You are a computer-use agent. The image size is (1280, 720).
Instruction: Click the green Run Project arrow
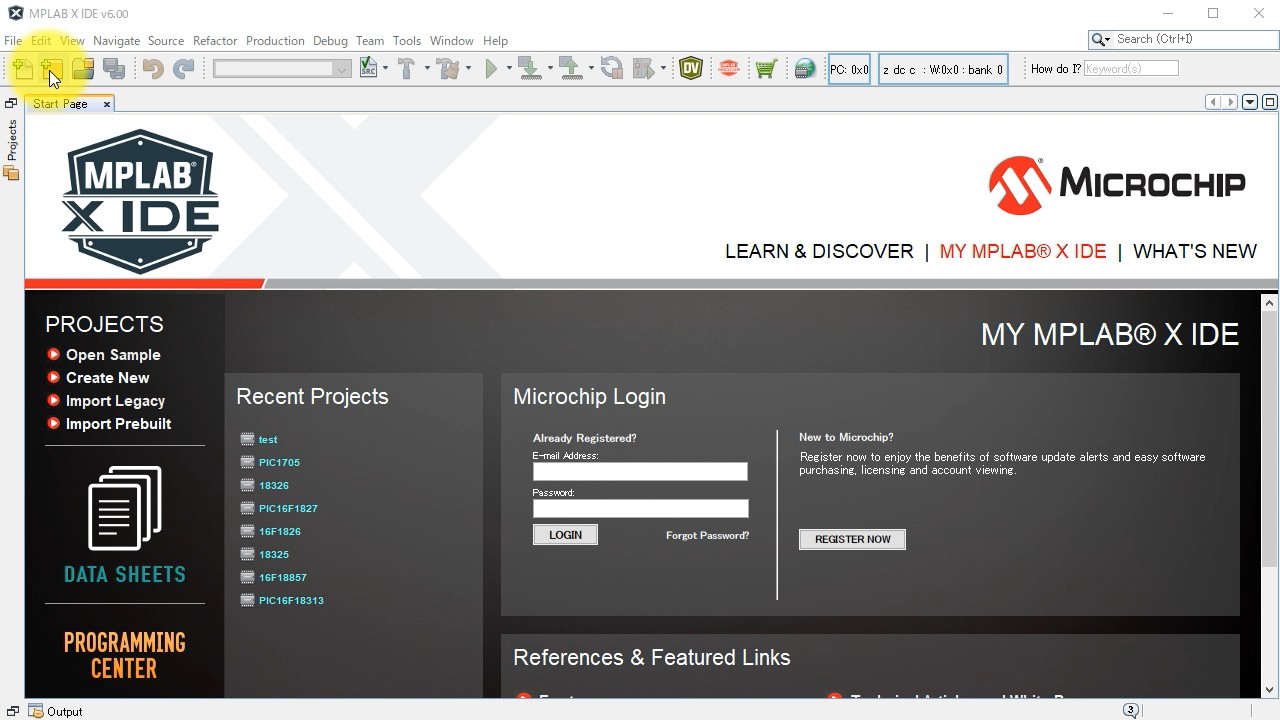pos(491,68)
